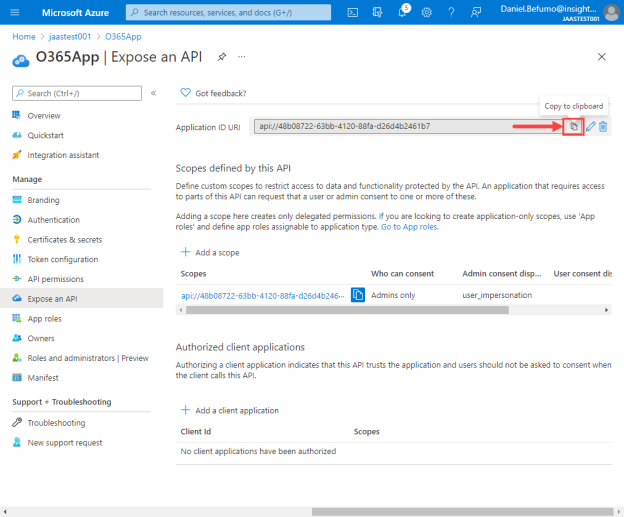The width and height of the screenshot is (624, 517).
Task: Click the Got feedback heart icon
Action: (x=185, y=93)
